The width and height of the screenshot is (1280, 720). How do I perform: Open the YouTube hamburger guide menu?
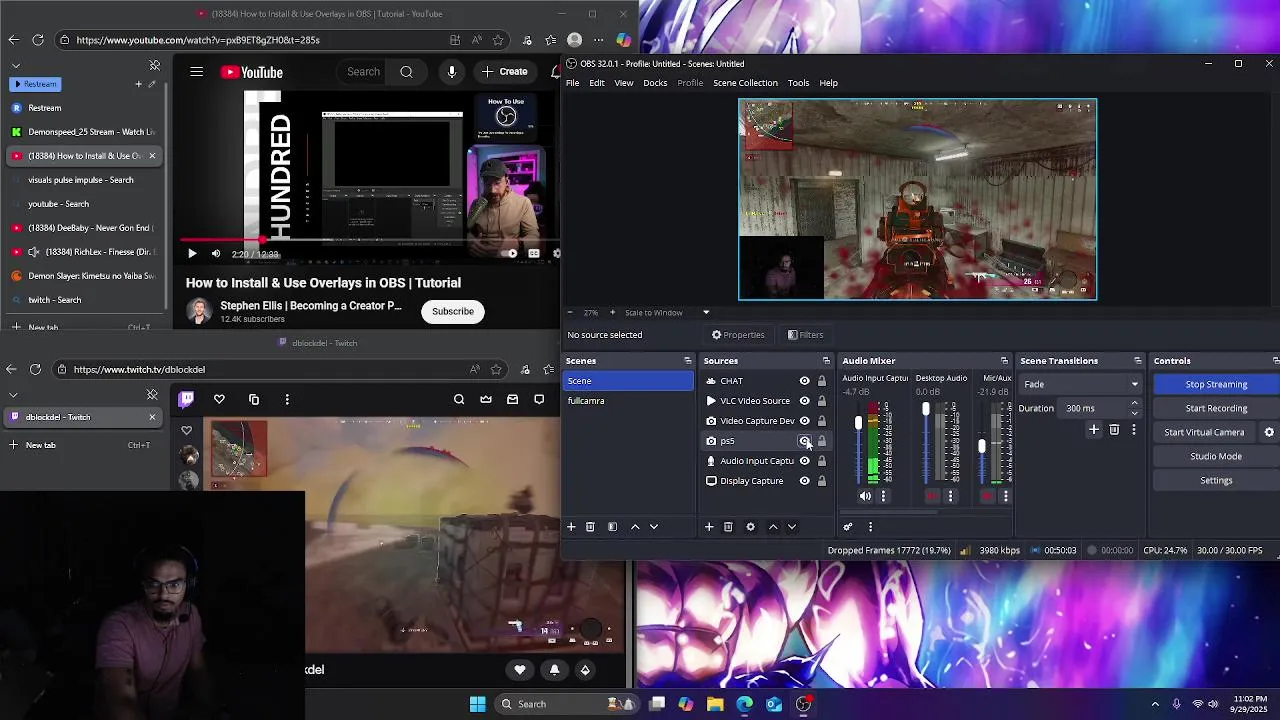pos(197,72)
